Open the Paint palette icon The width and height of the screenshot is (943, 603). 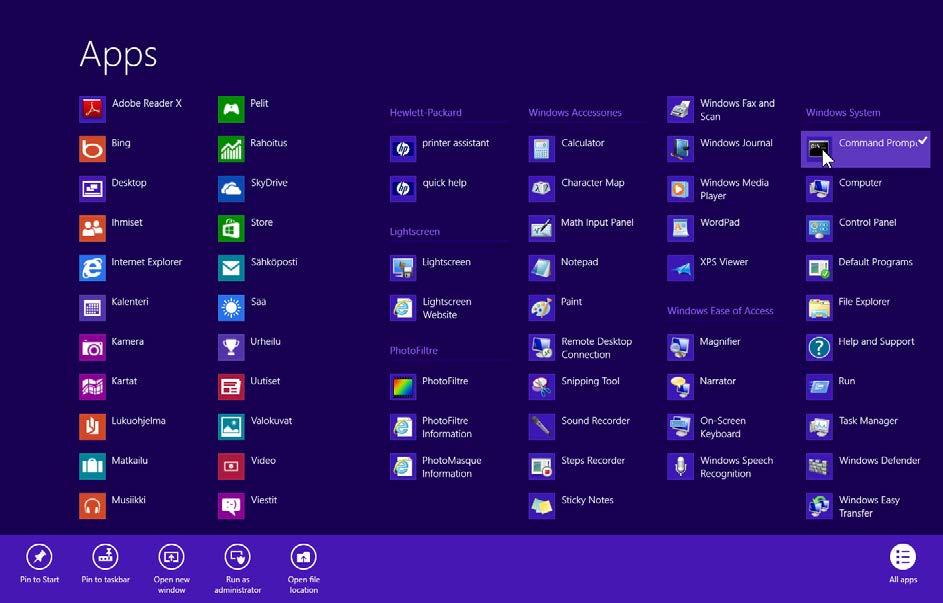pos(542,308)
